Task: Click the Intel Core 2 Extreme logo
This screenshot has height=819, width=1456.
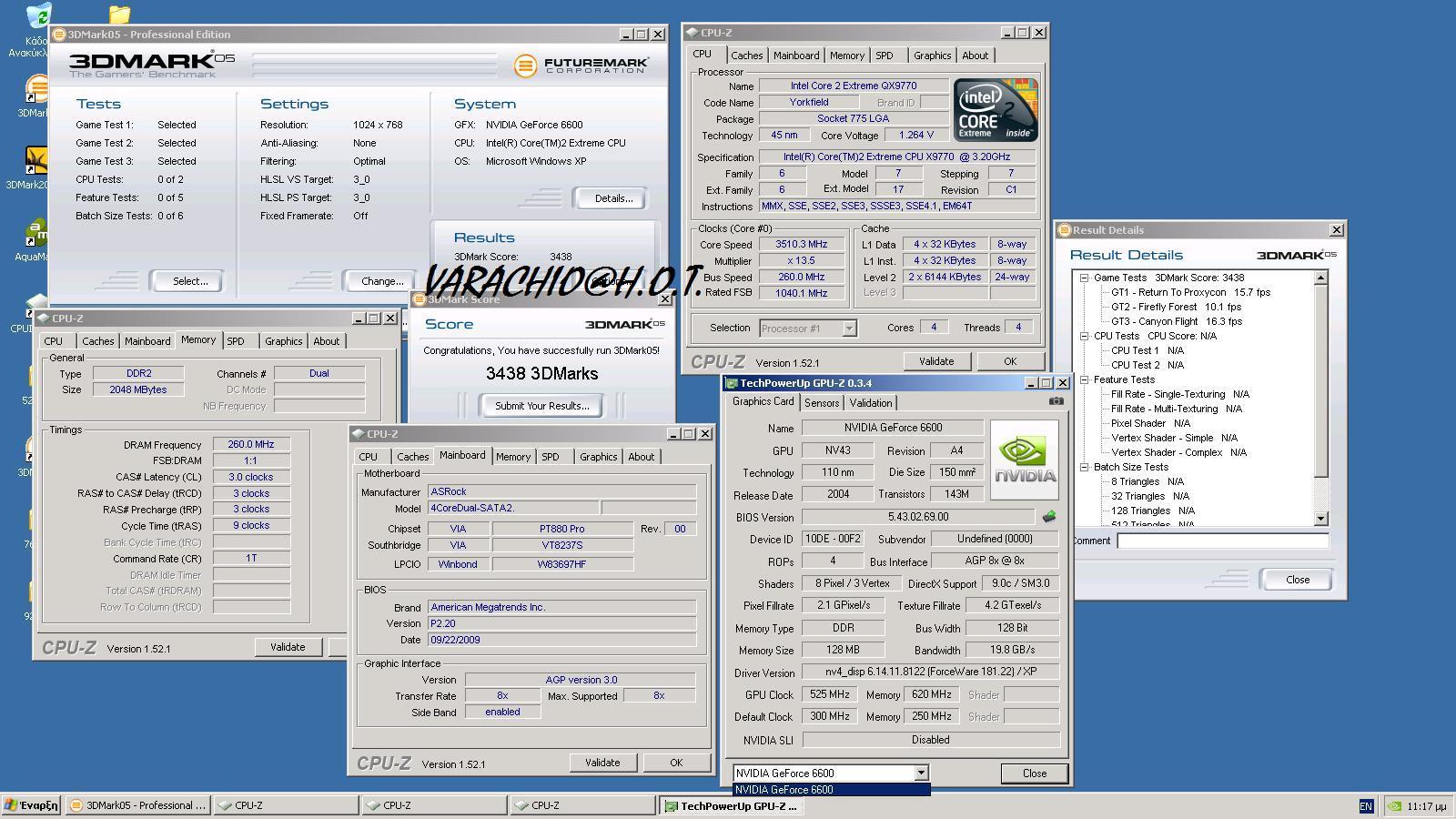Action: (996, 109)
